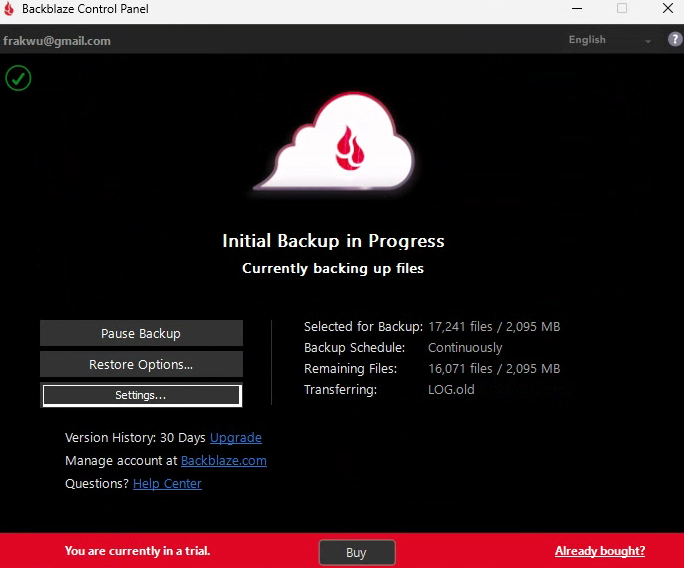The height and width of the screenshot is (568, 684).
Task: Click the Upgrade version history link
Action: [236, 438]
